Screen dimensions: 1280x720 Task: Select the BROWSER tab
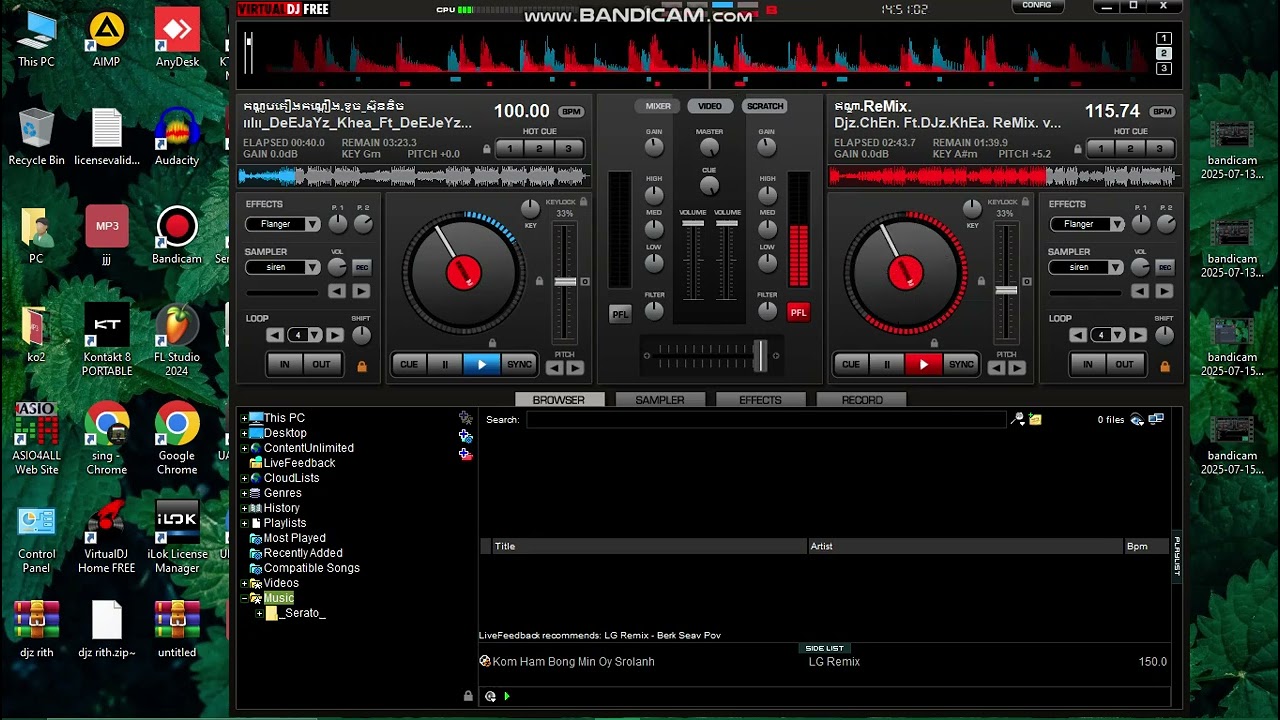[559, 400]
